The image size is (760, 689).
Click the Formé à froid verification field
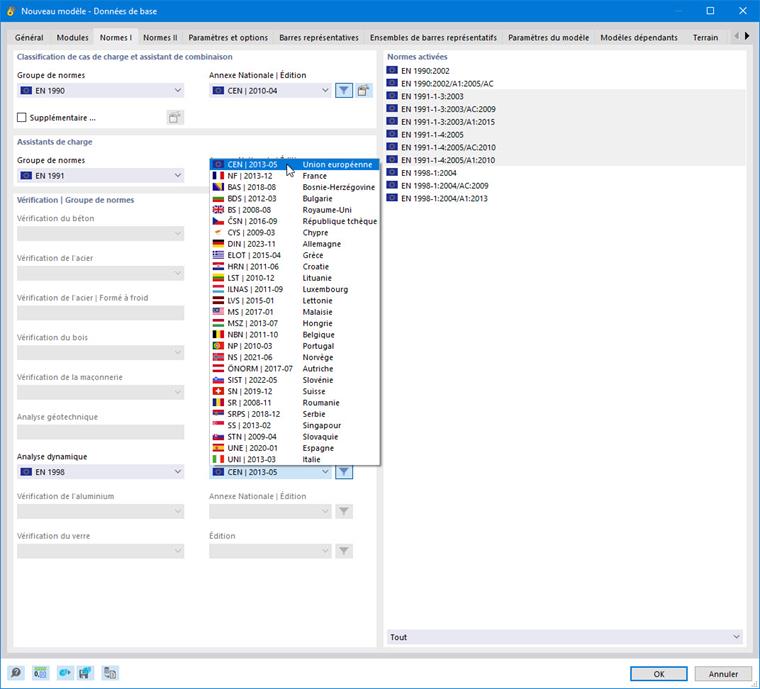(100, 313)
